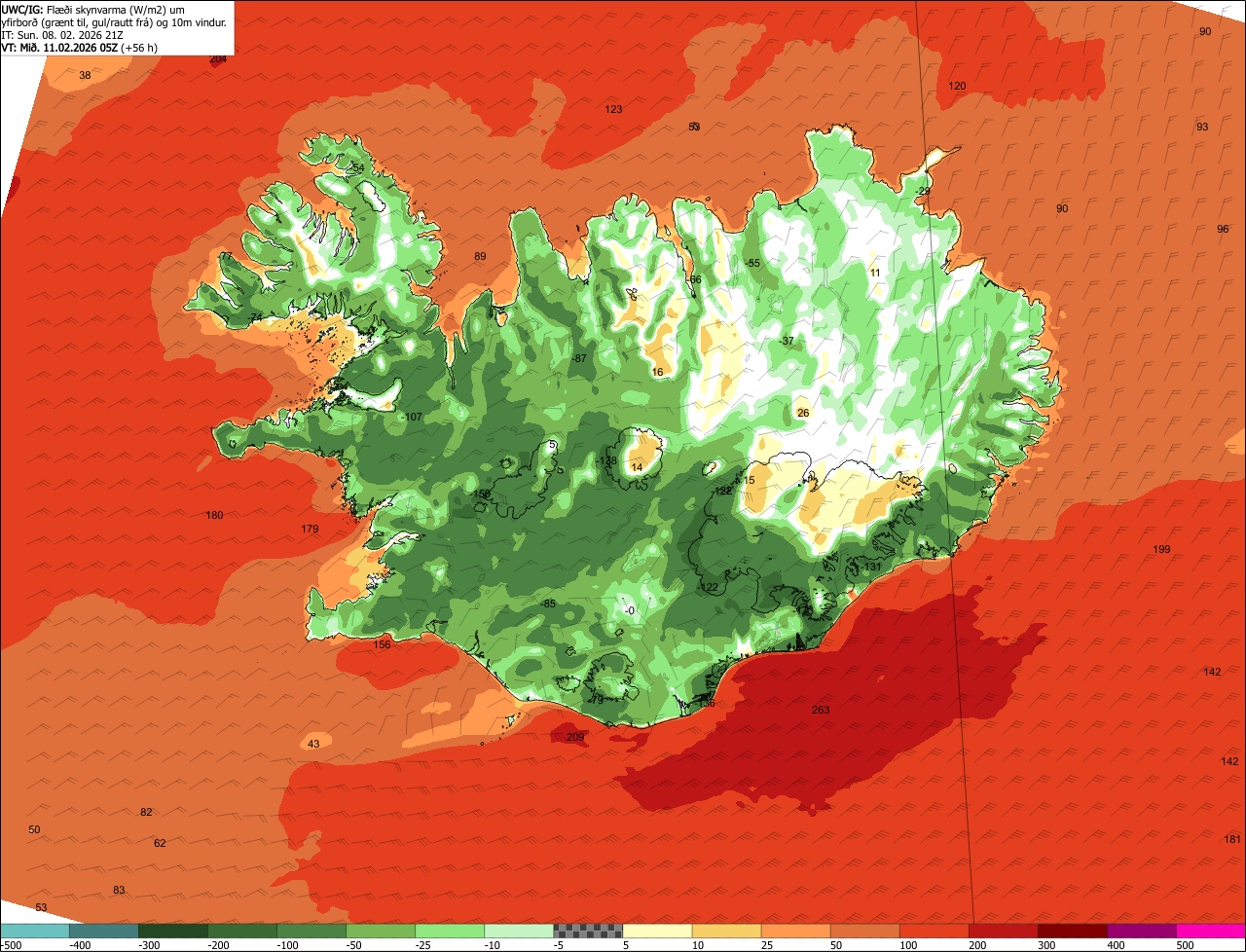Click the '209' value off the south coast
This screenshot has width=1246, height=952.
[575, 737]
